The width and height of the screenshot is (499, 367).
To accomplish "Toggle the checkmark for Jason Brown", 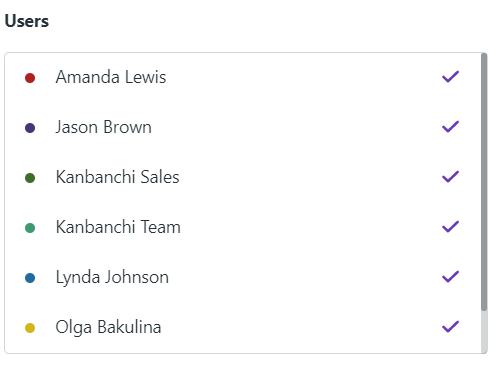I will [x=450, y=127].
